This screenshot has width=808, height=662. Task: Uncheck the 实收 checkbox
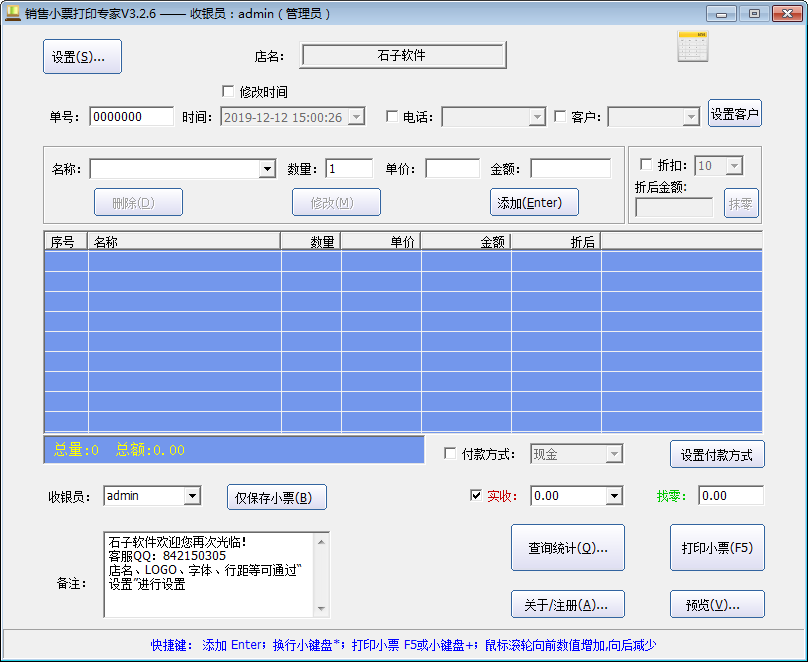click(476, 496)
